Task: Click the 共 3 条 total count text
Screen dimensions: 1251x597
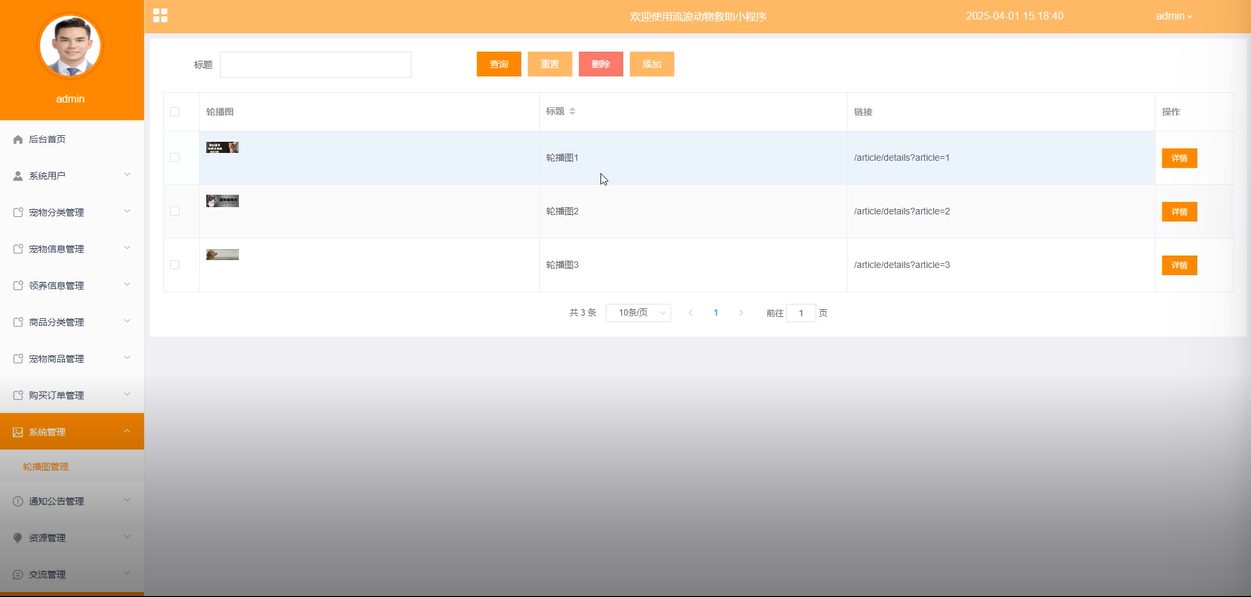Action: 582,313
